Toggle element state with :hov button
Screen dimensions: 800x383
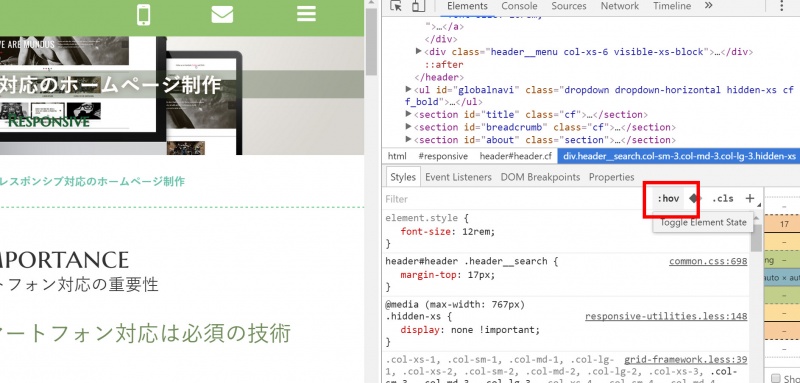(x=668, y=198)
